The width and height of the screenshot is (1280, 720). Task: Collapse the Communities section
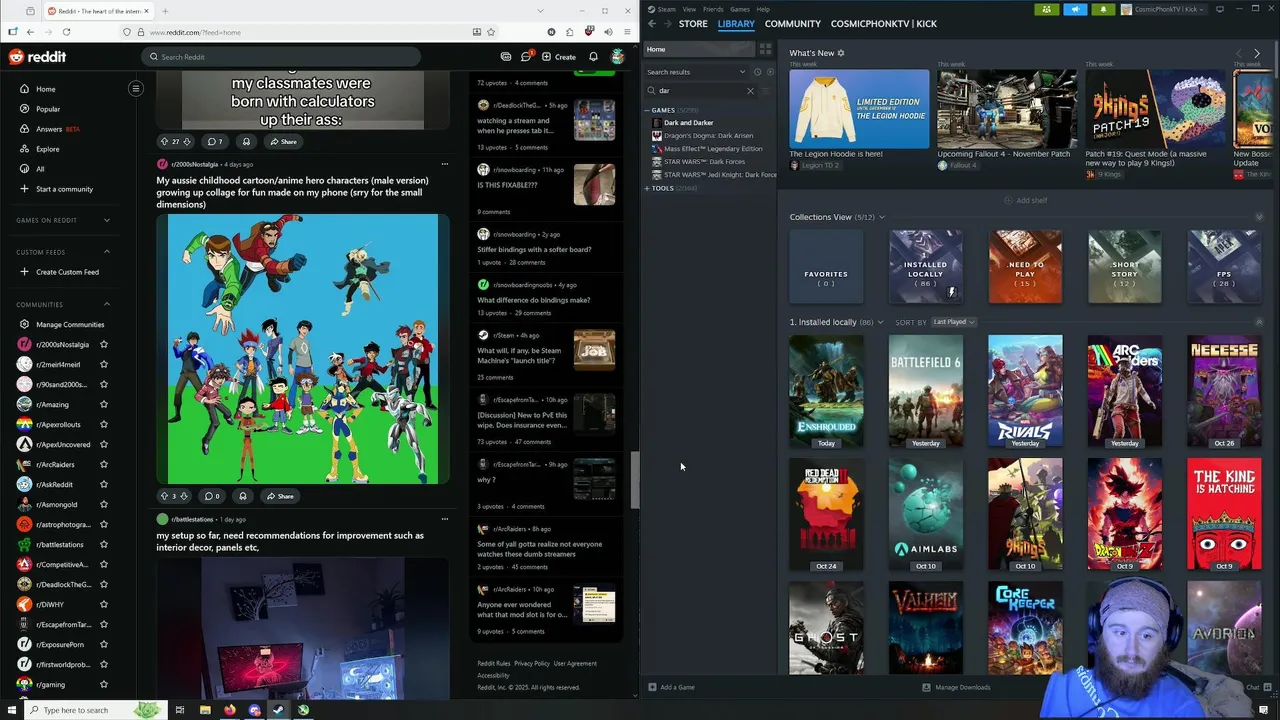pyautogui.click(x=107, y=304)
